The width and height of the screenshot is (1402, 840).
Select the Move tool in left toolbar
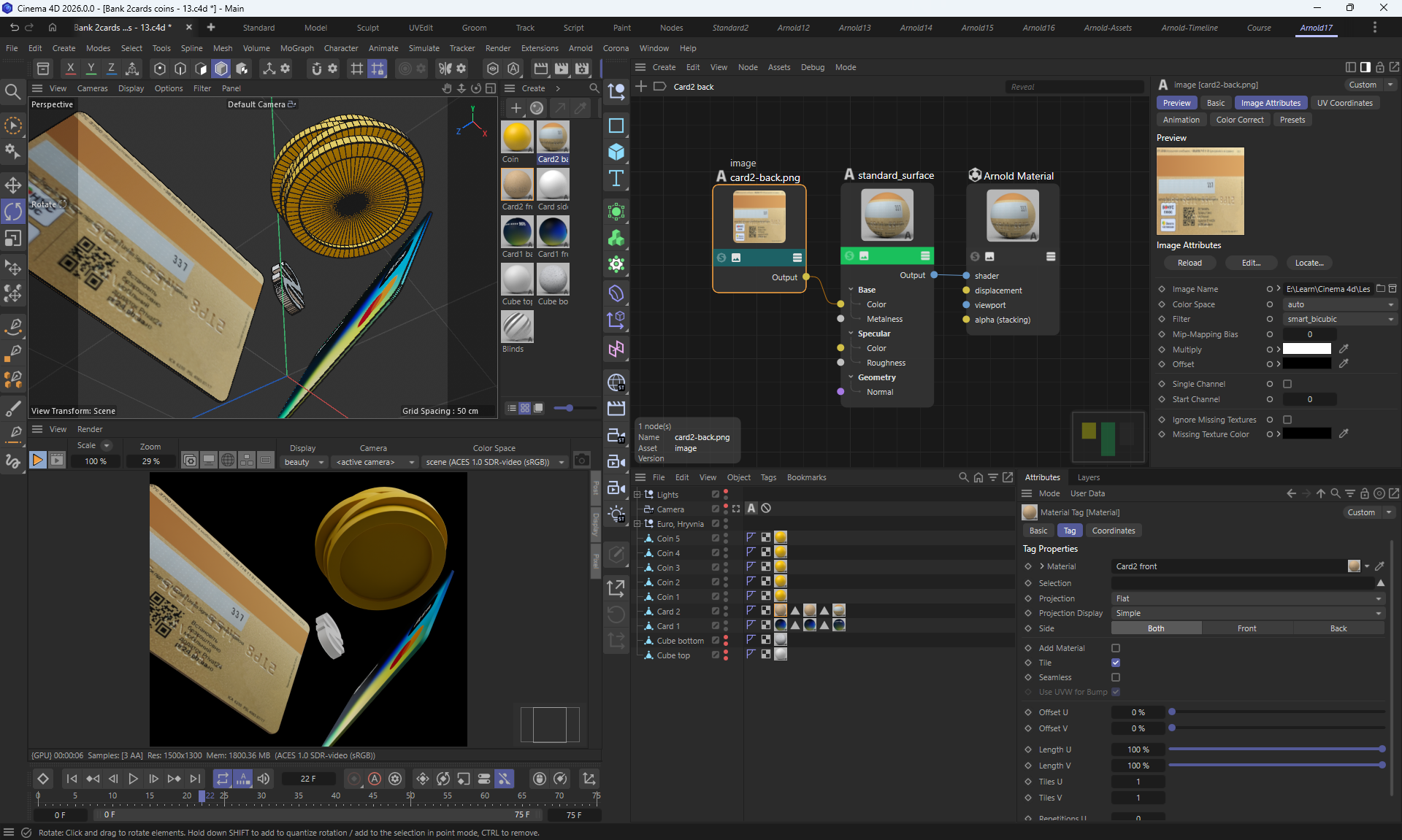(x=13, y=185)
